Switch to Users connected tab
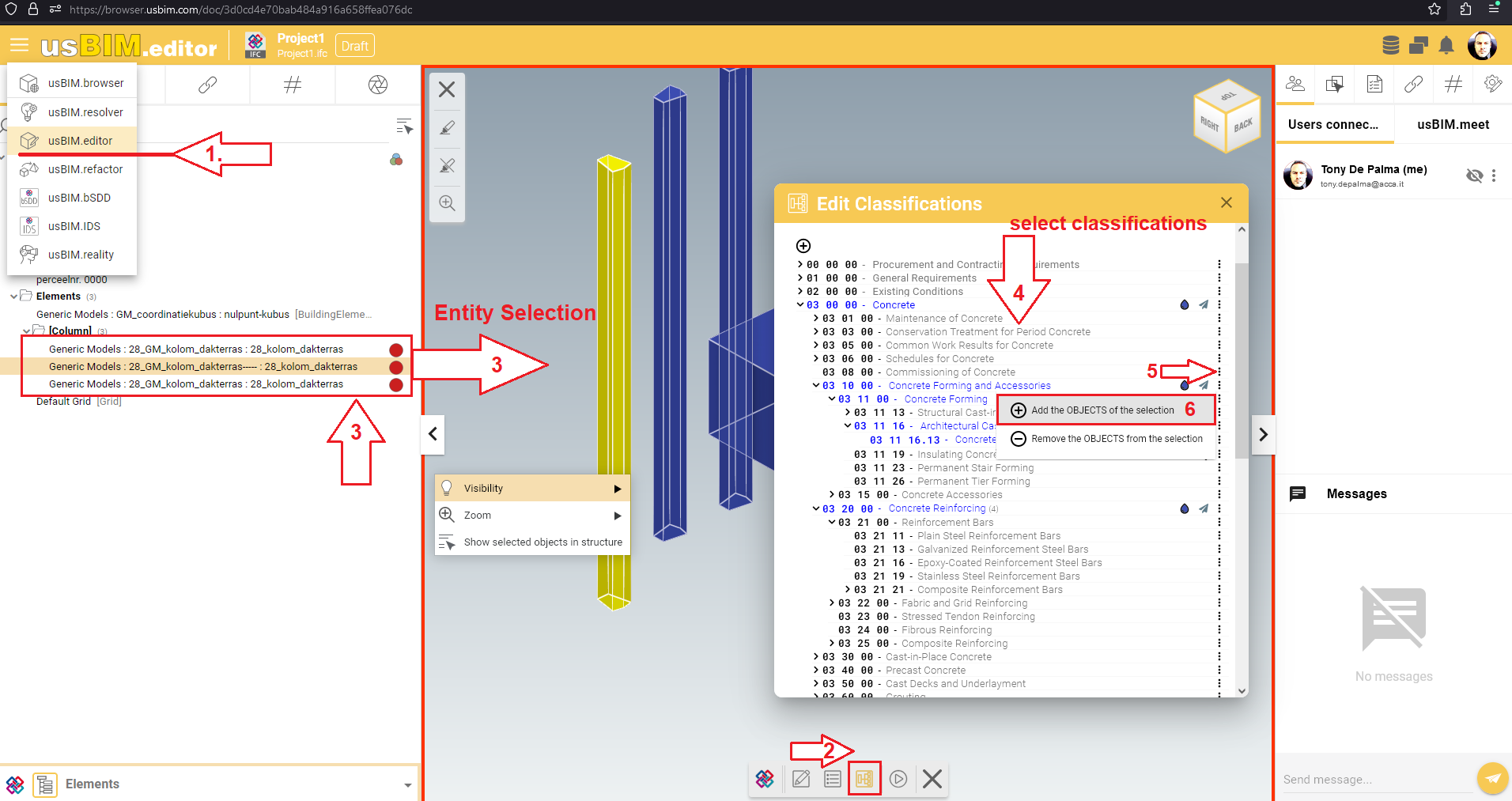Image resolution: width=1512 pixels, height=801 pixels. [1333, 124]
